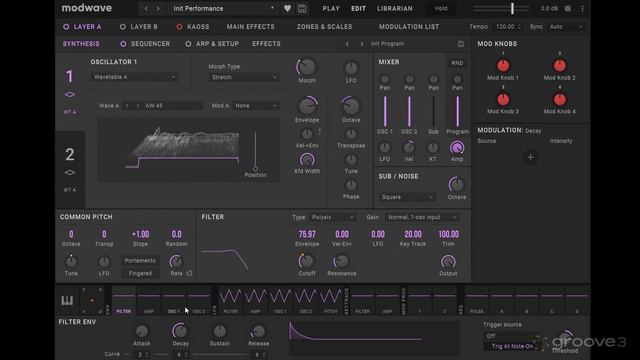Open the Sync Auto dropdown
This screenshot has height=360, width=640.
click(x=566, y=27)
